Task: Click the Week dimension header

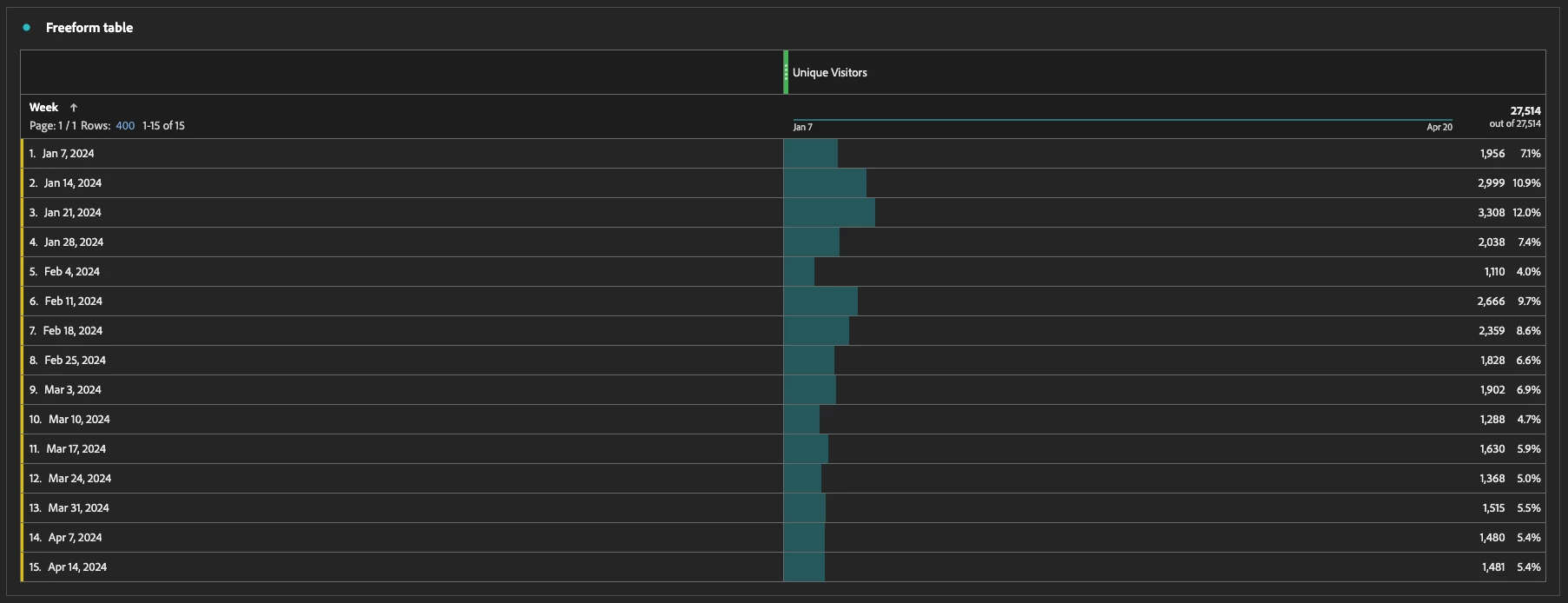Action: [43, 108]
